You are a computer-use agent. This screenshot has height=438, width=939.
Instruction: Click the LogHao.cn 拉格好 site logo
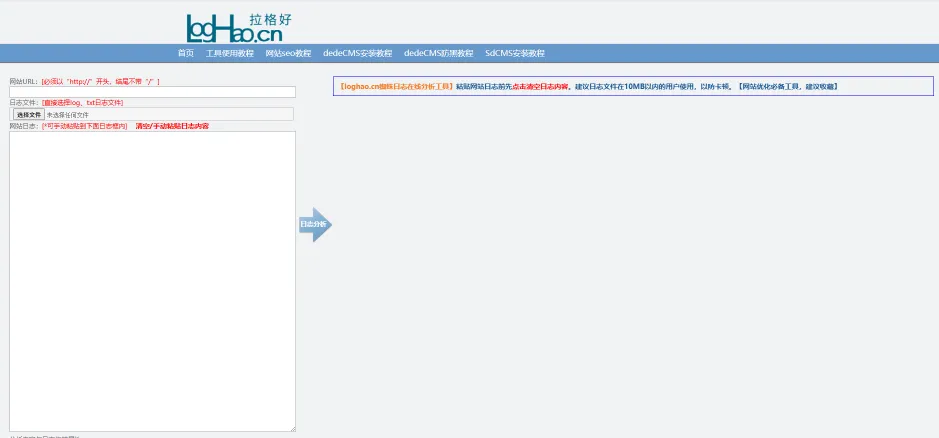pyautogui.click(x=240, y=28)
